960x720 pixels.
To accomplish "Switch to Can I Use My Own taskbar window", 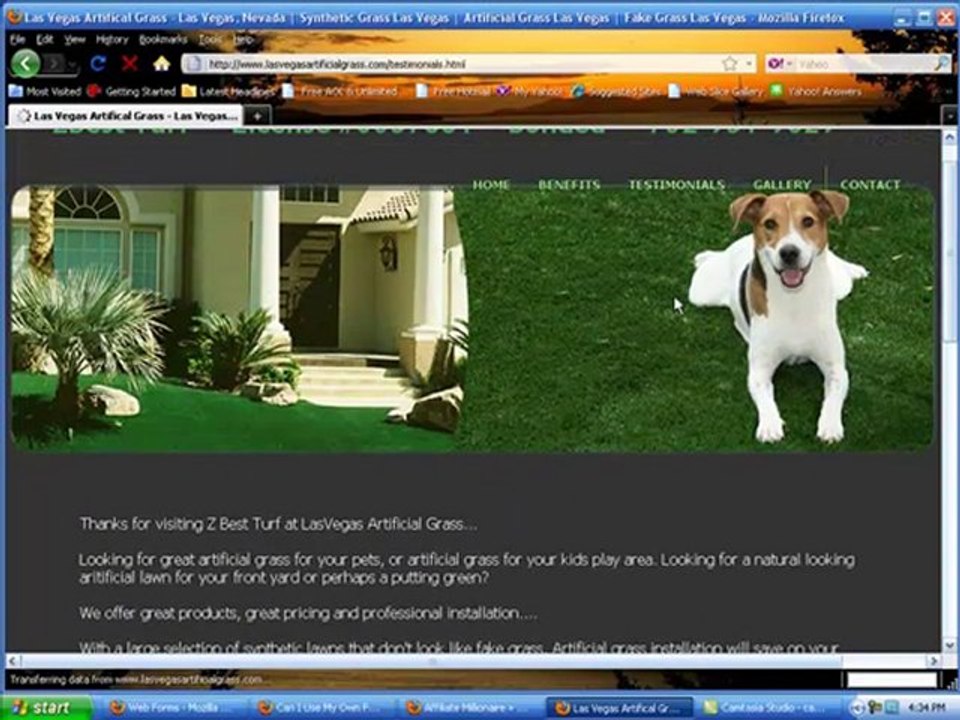I will click(321, 707).
